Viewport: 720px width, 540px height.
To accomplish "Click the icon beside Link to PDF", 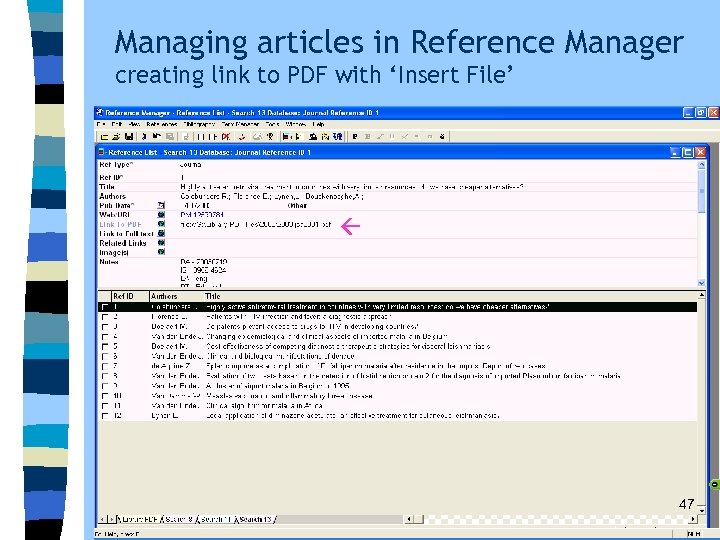I will pyautogui.click(x=161, y=224).
